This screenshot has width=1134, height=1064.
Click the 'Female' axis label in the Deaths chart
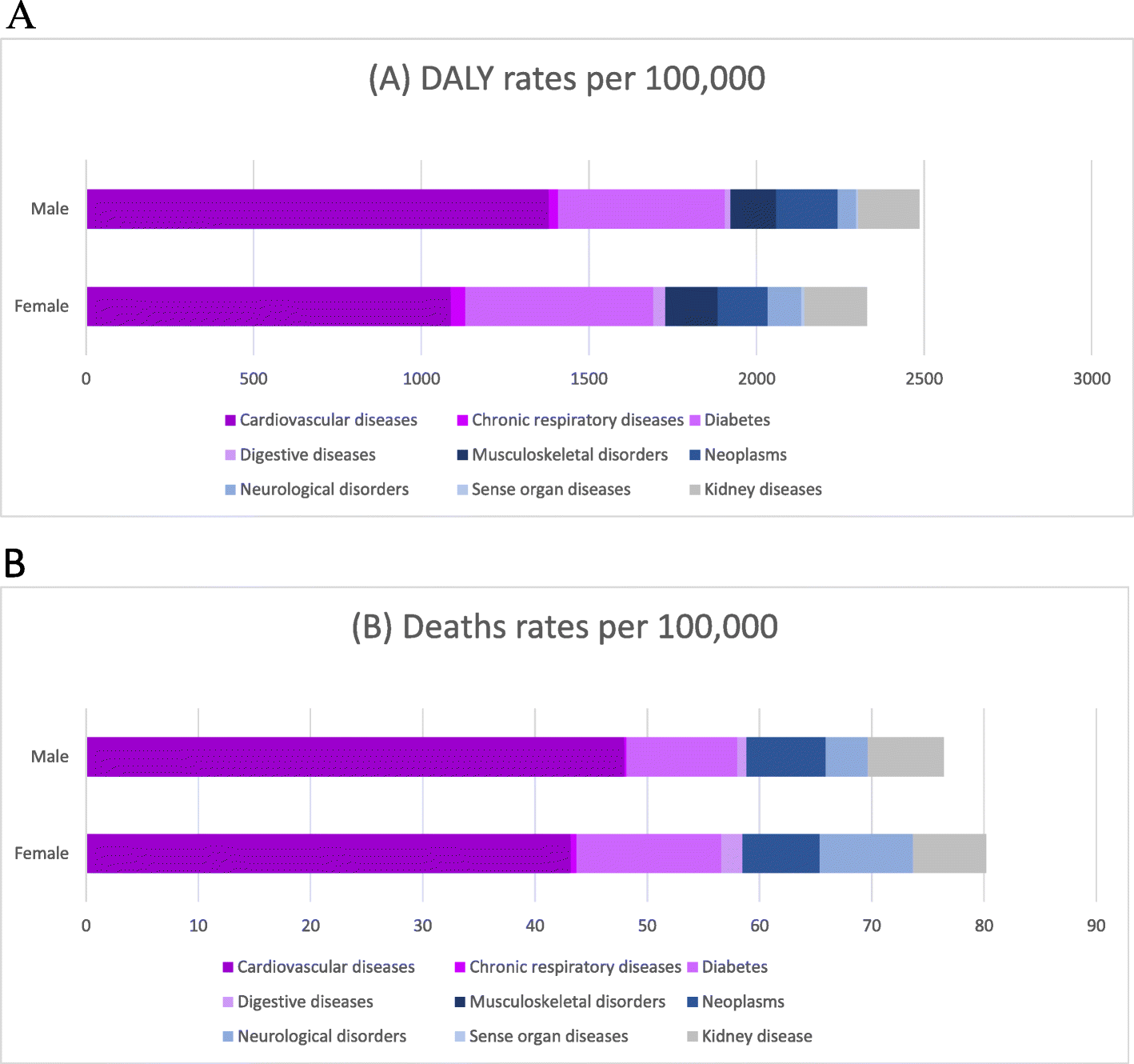click(42, 854)
